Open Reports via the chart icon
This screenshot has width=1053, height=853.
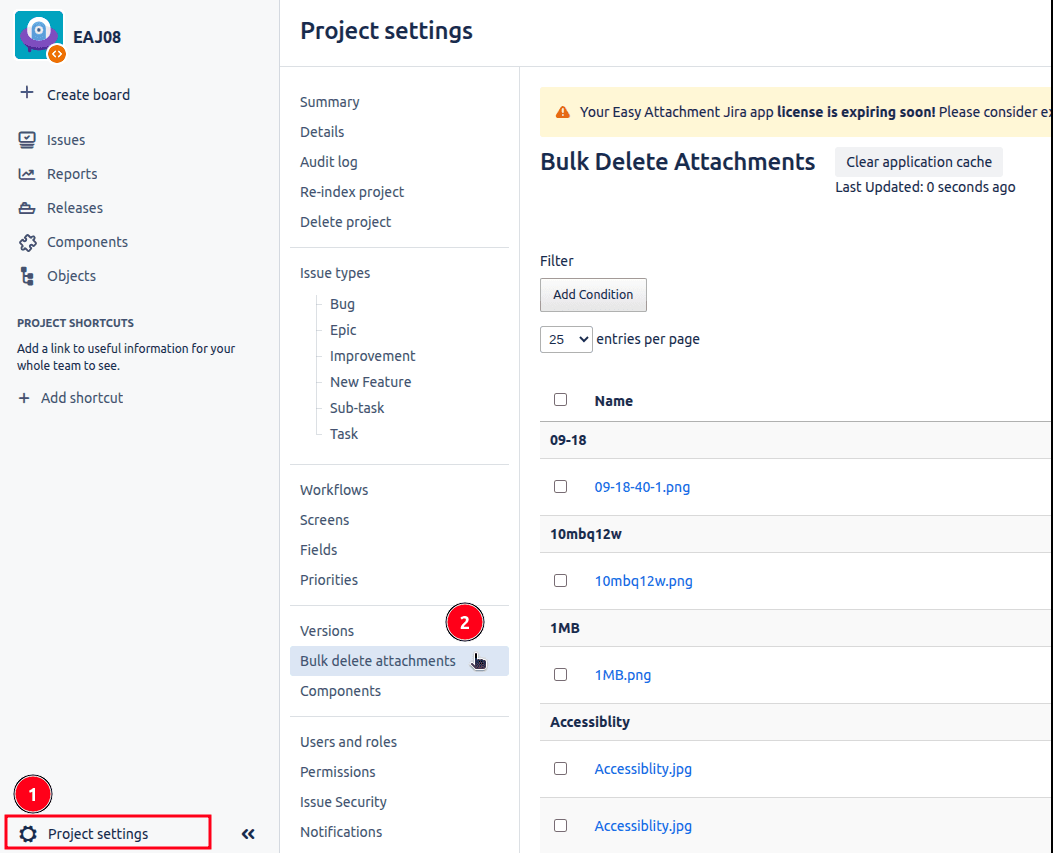pyautogui.click(x=28, y=174)
